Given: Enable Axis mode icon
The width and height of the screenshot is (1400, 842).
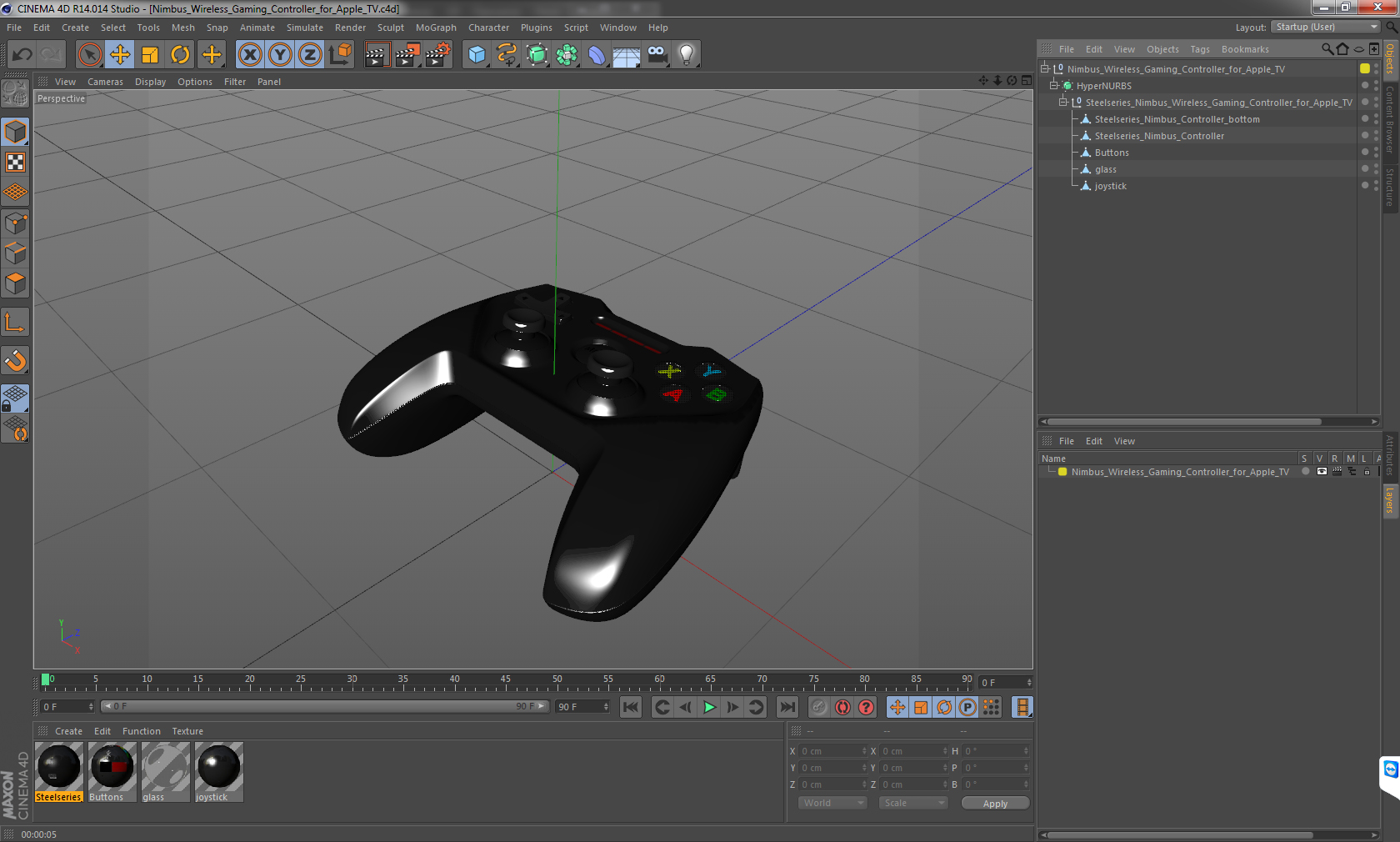Looking at the screenshot, I should point(15,322).
